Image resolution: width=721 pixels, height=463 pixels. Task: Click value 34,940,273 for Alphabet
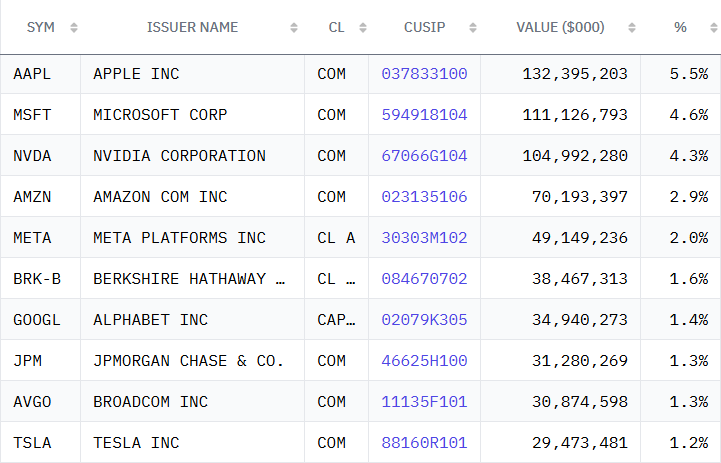(580, 320)
